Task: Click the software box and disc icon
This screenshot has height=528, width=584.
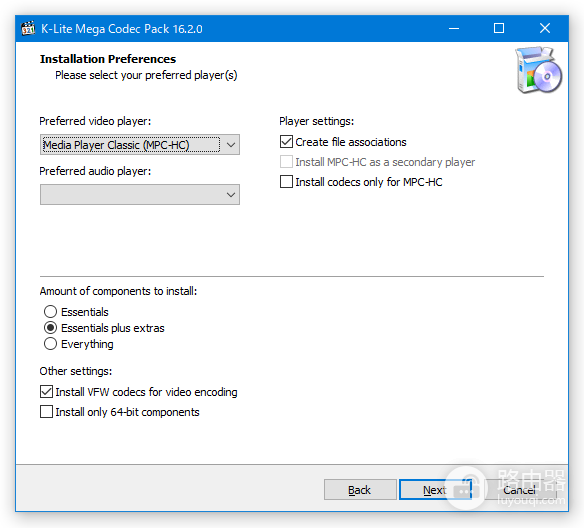Action: coord(539,70)
